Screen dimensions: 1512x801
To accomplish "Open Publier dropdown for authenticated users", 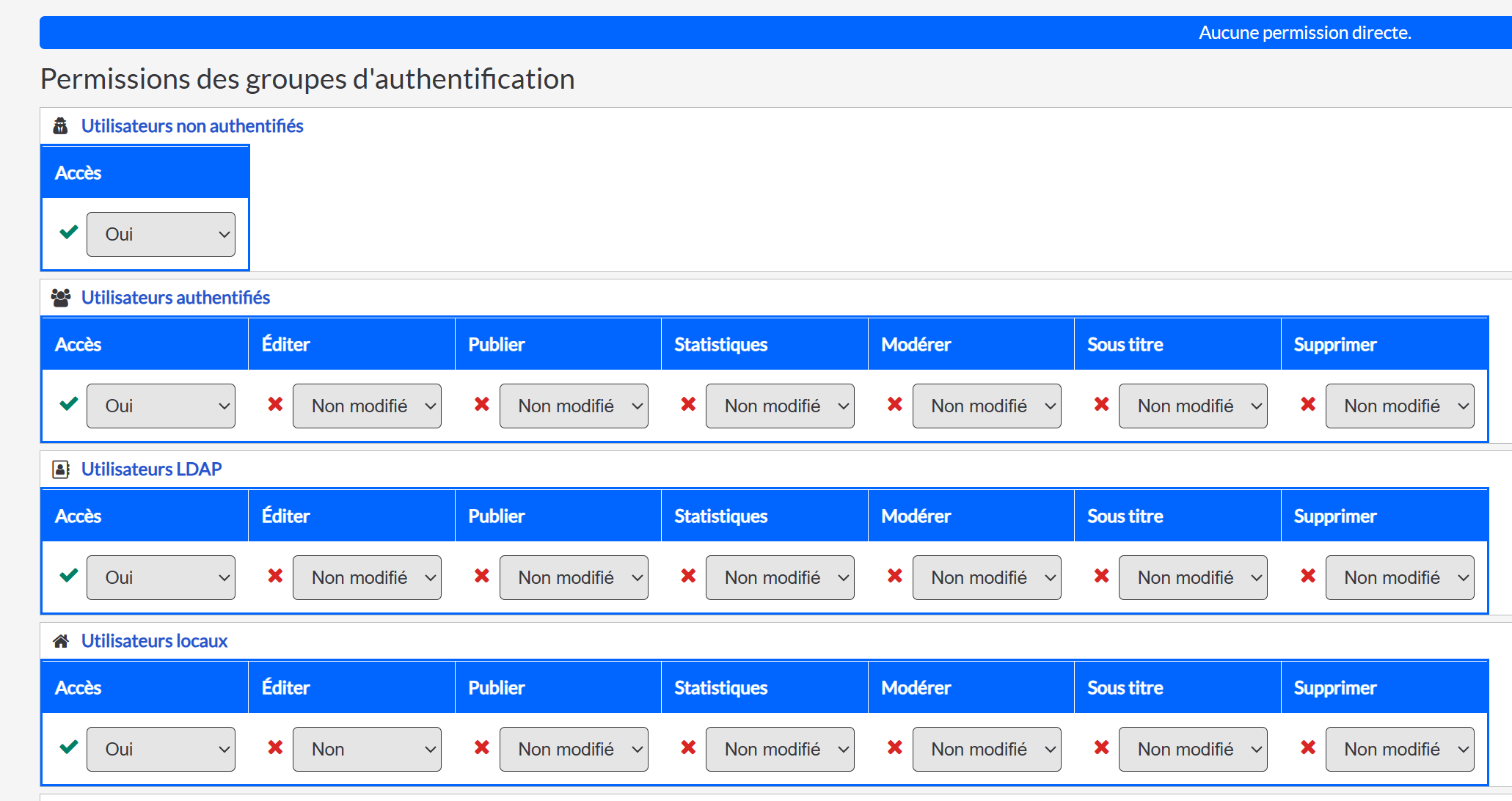I will [x=574, y=406].
